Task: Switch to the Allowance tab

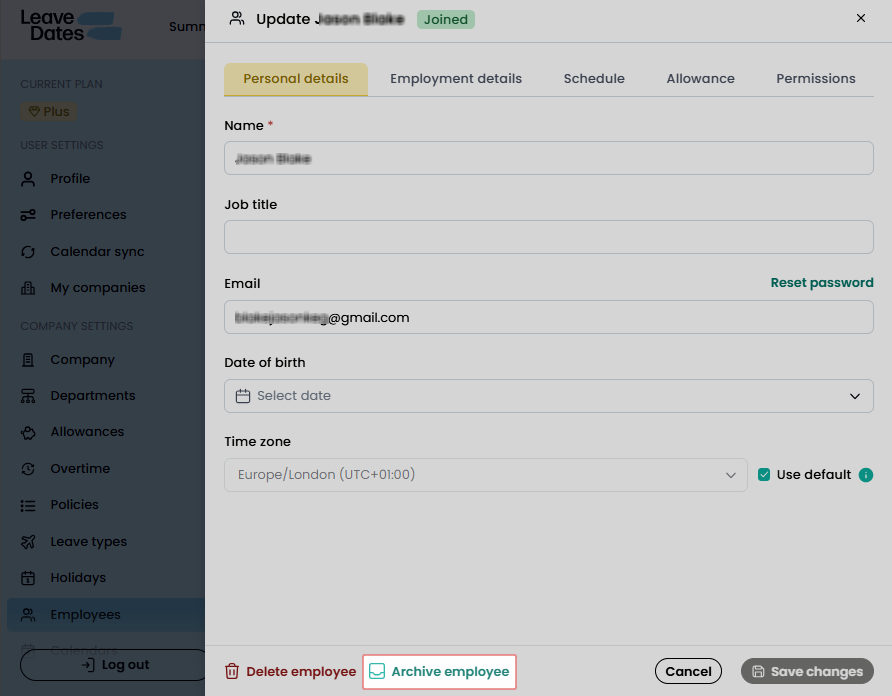Action: tap(700, 79)
